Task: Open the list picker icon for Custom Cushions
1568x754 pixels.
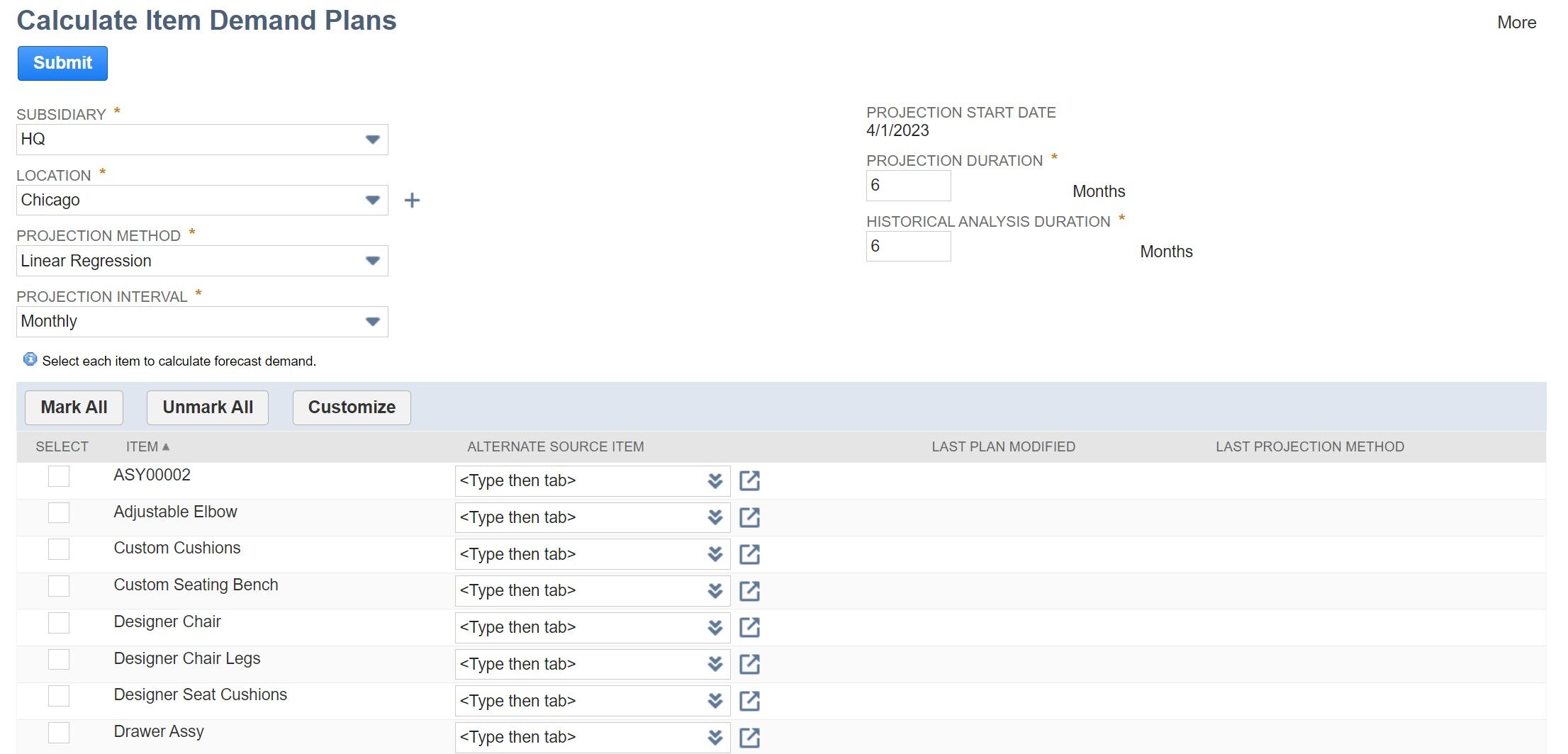Action: coord(715,553)
